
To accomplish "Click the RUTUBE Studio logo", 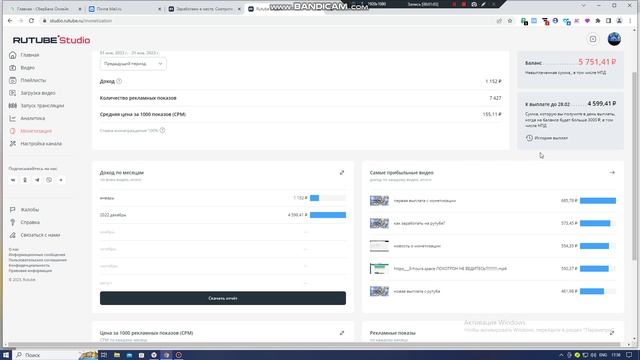I will point(51,40).
